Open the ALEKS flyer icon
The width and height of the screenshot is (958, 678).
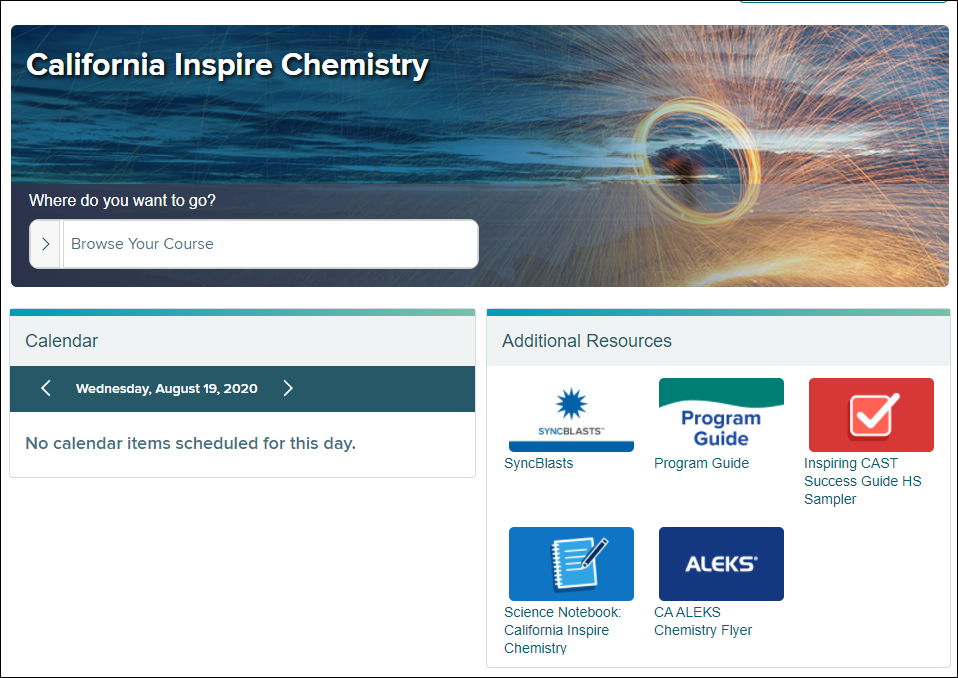click(x=720, y=563)
